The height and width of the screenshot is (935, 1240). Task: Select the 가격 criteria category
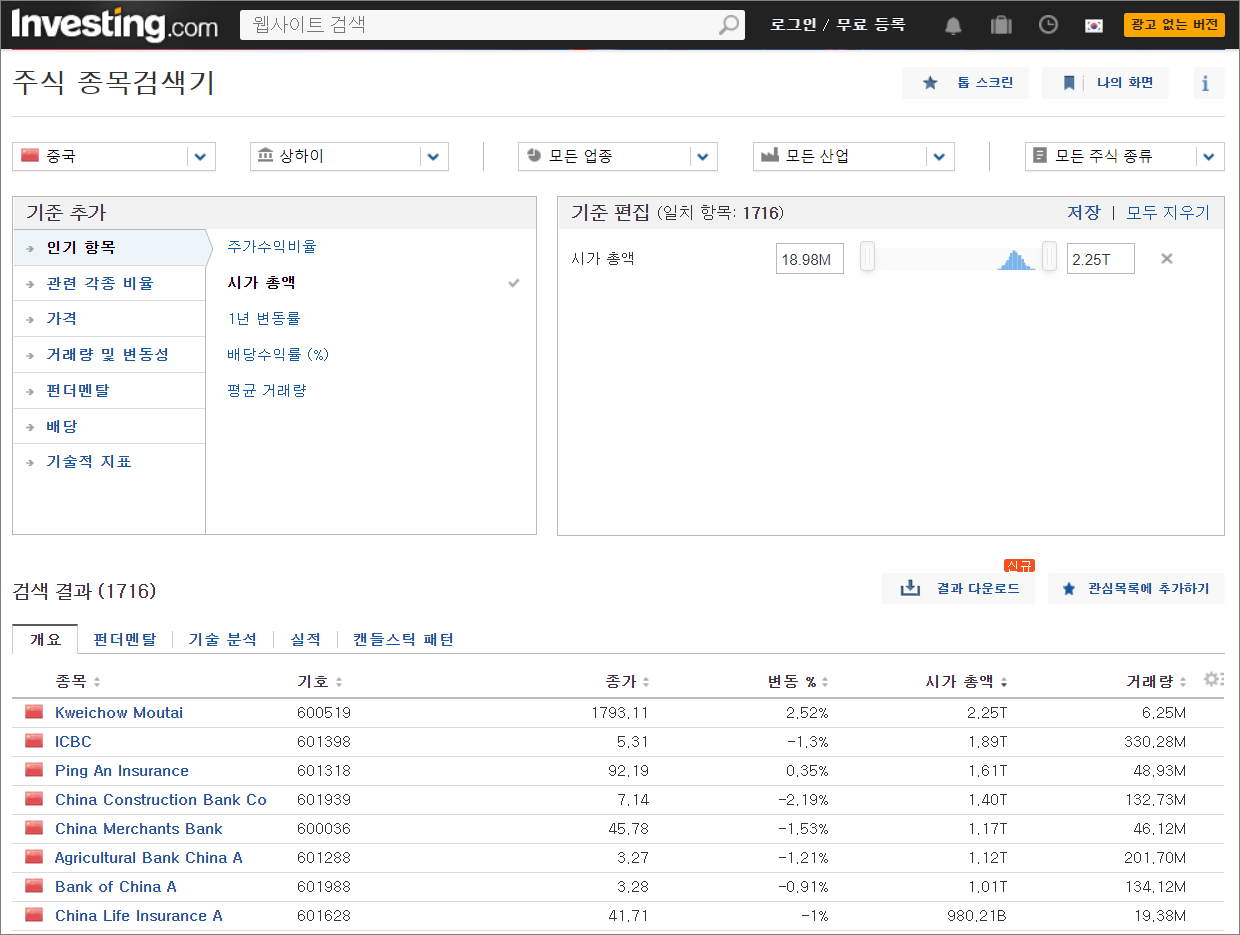tap(109, 319)
